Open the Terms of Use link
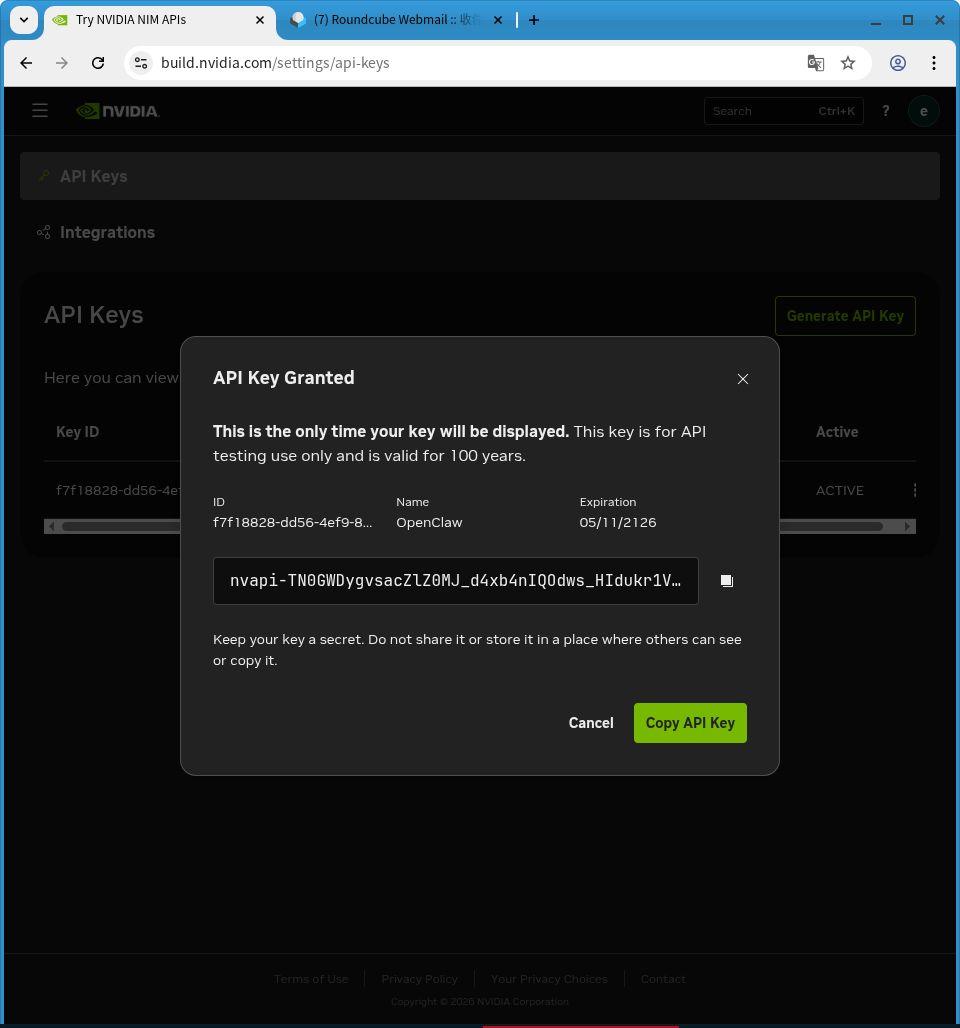This screenshot has width=960, height=1028. [x=311, y=979]
